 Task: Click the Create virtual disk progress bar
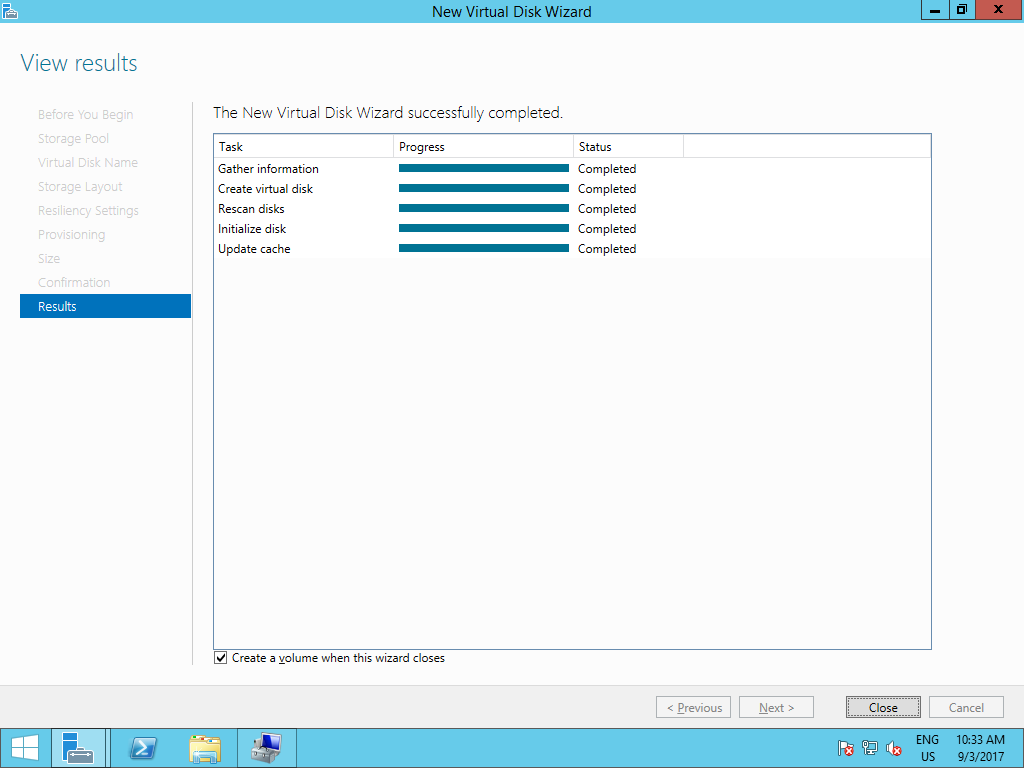[484, 189]
